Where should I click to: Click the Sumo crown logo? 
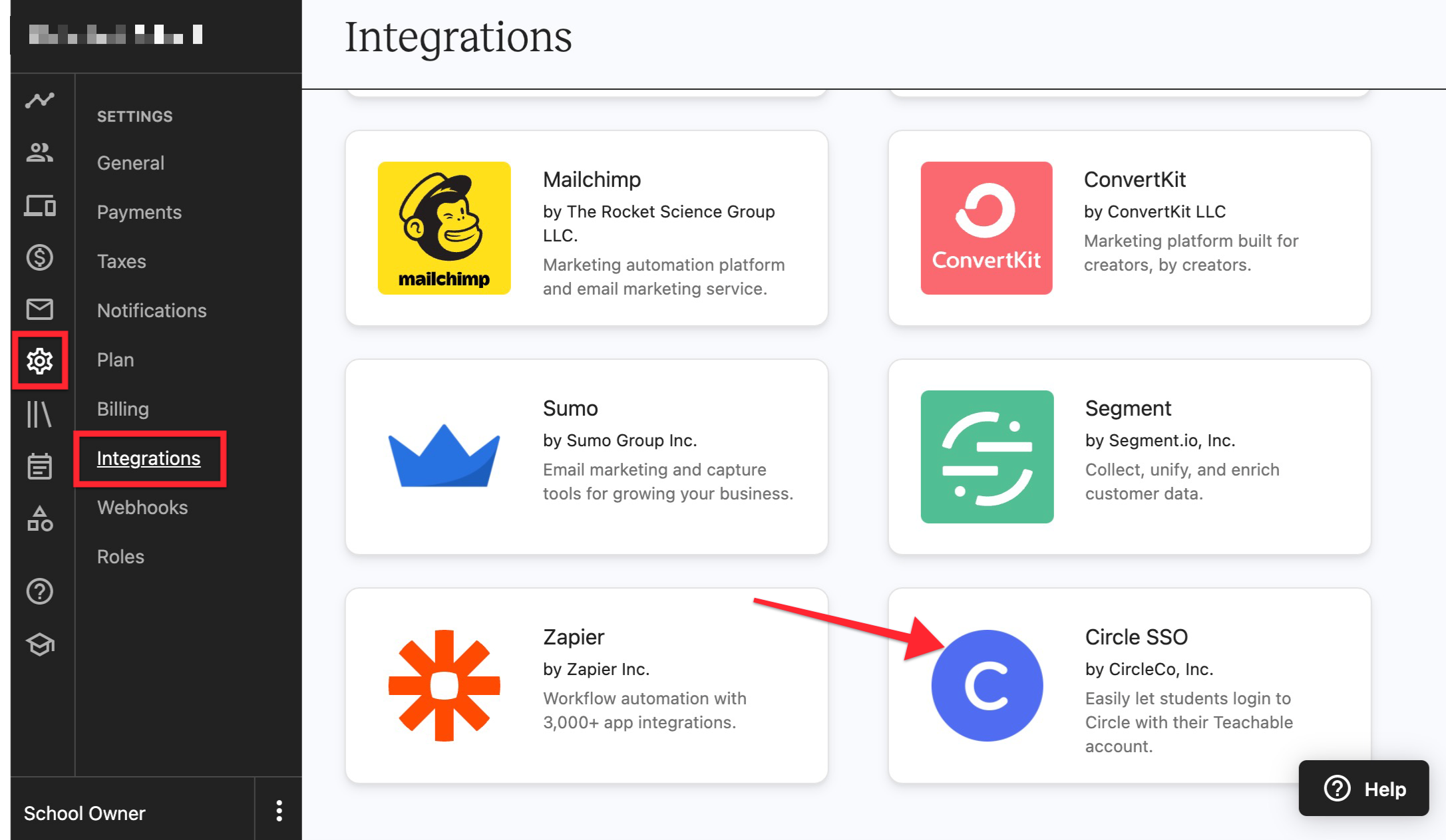(444, 456)
